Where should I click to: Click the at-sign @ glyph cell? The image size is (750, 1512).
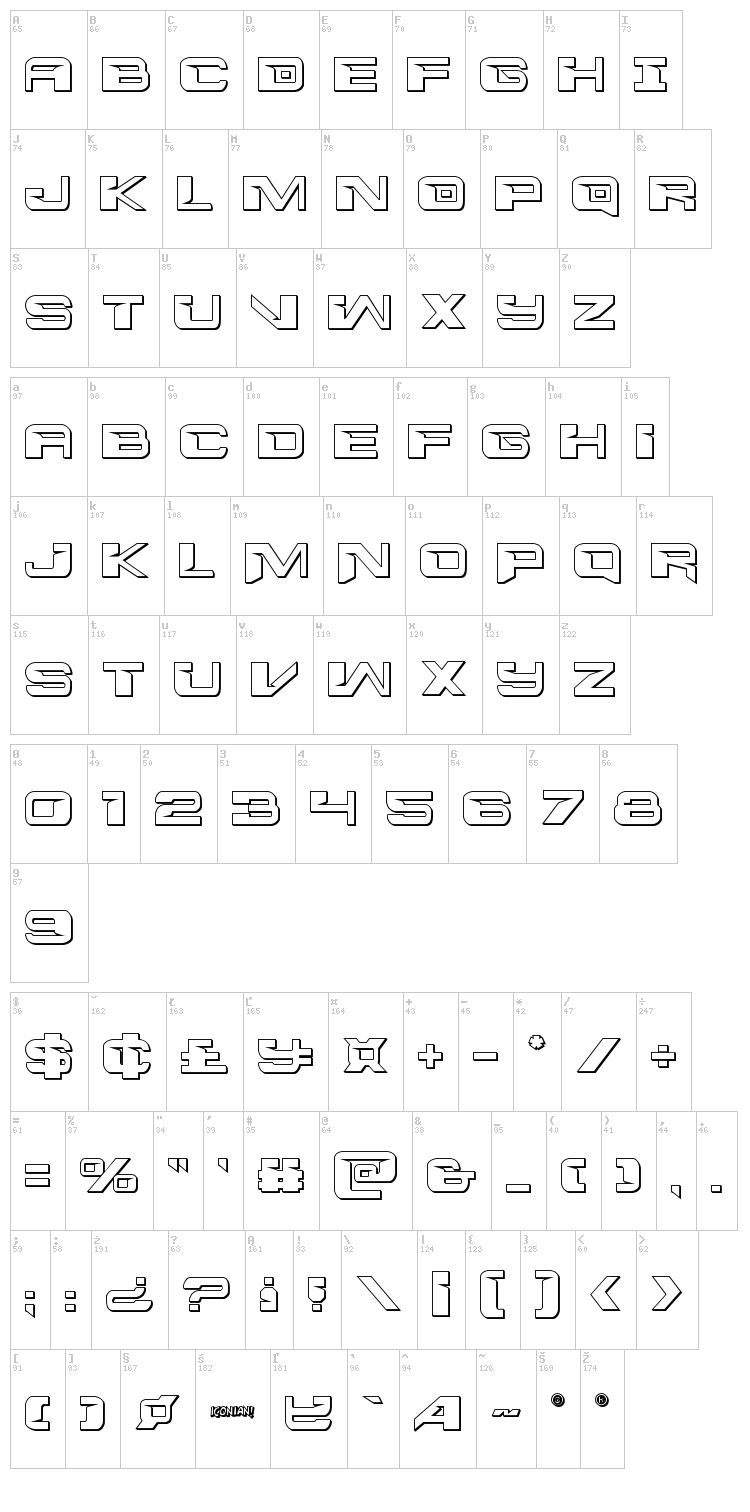(366, 1172)
